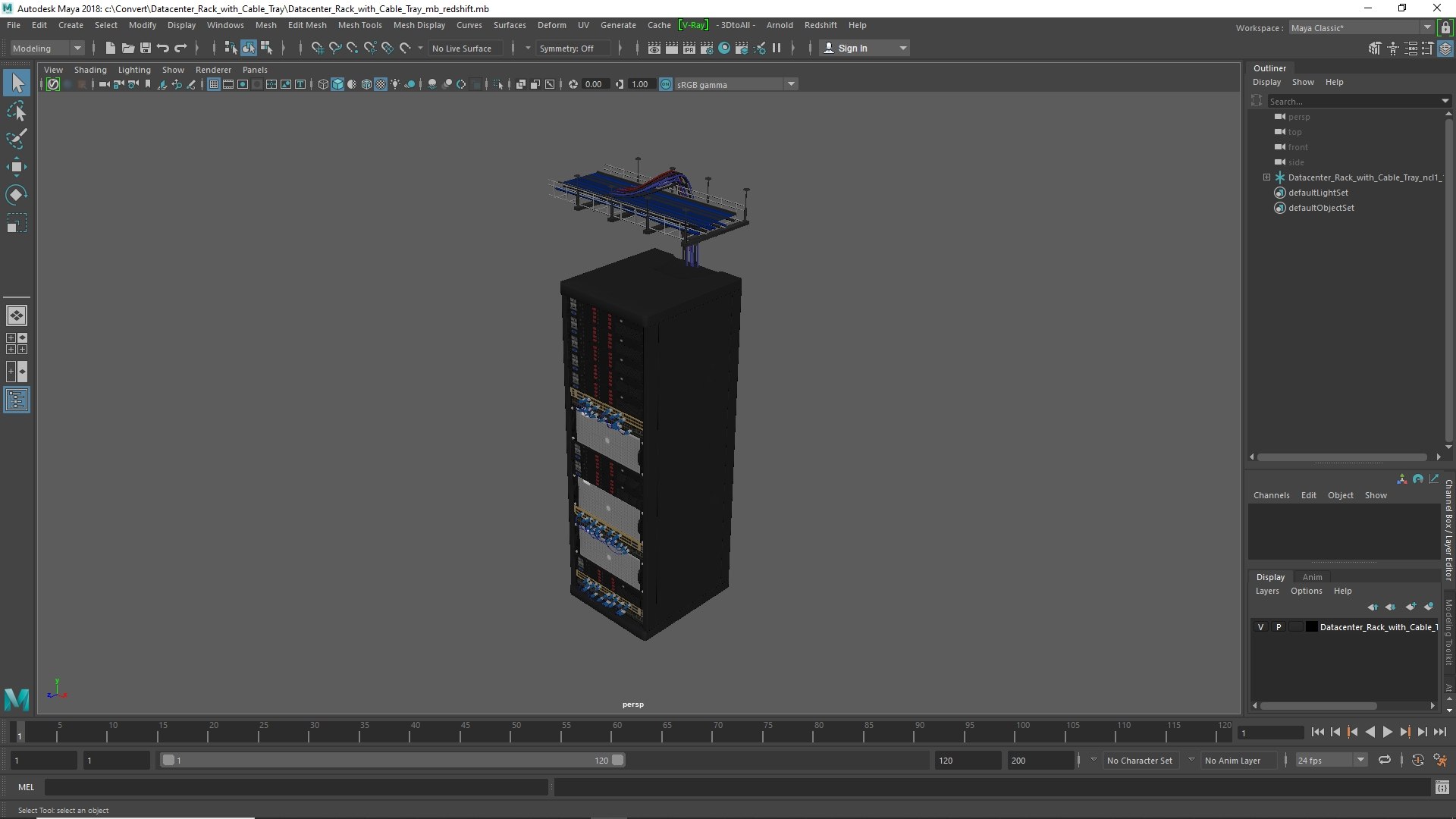Image resolution: width=1456 pixels, height=819 pixels.
Task: Activate the Move tool
Action: [x=17, y=167]
